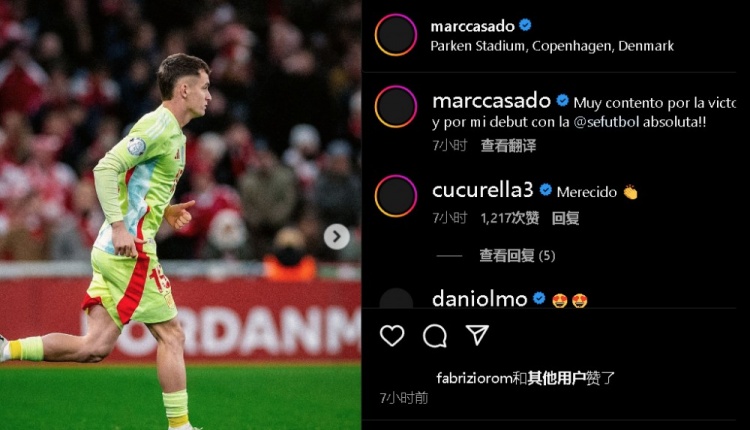750x430 pixels.
Task: Open comments with the speech bubble icon
Action: tap(435, 336)
